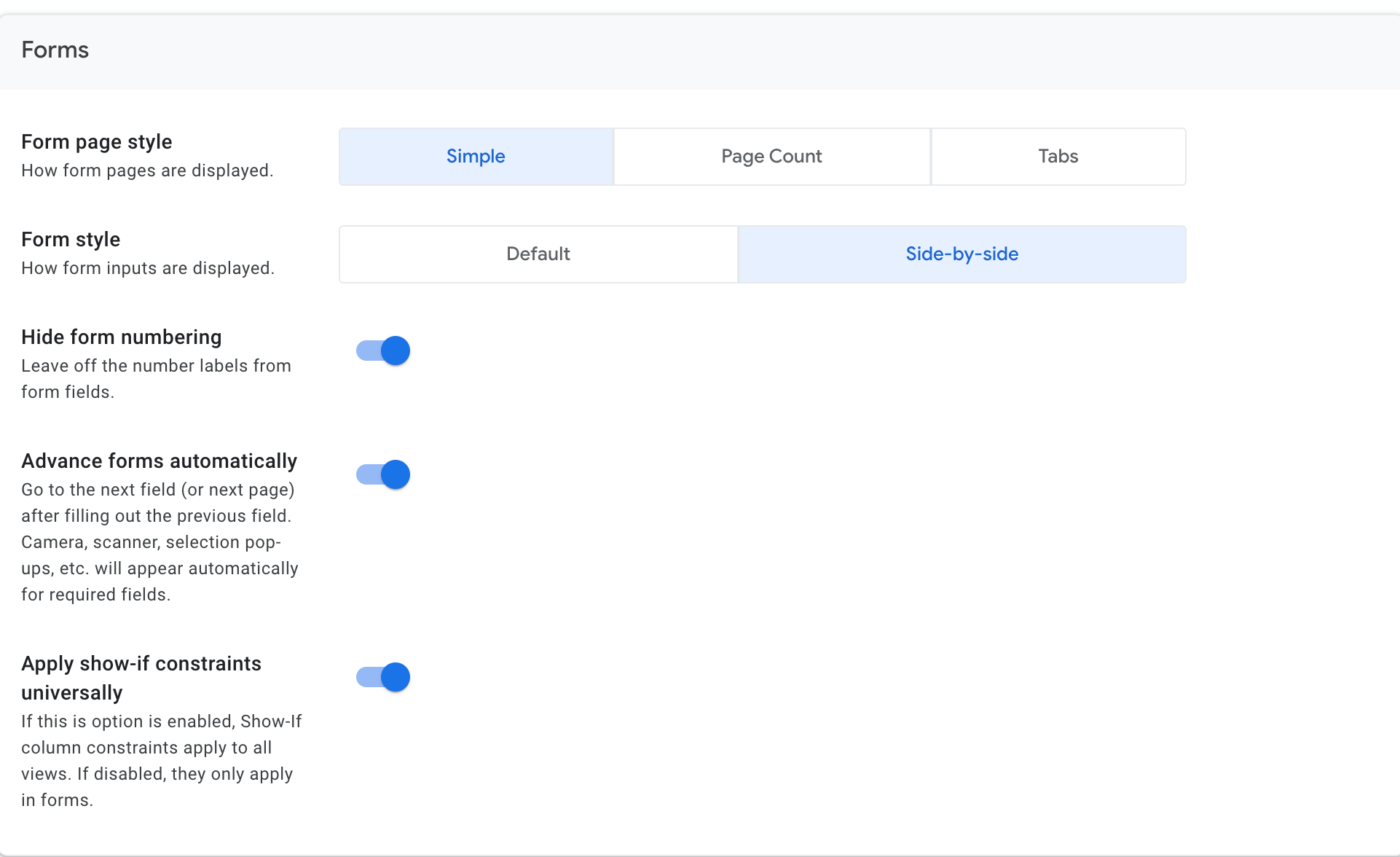Click the Hide form numbering switch
Screen dimensions: 1400x857
(x=382, y=350)
